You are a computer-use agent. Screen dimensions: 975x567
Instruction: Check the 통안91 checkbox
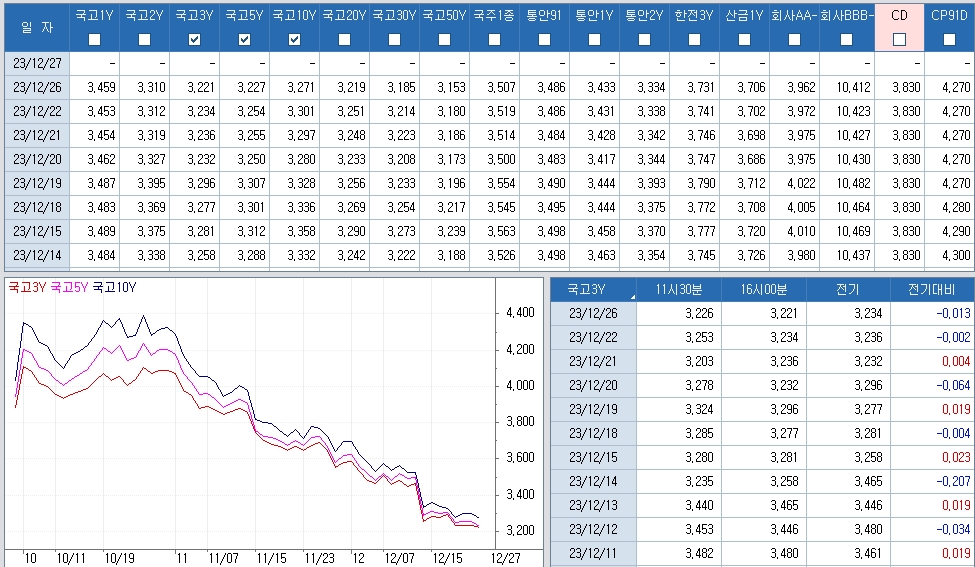point(545,40)
